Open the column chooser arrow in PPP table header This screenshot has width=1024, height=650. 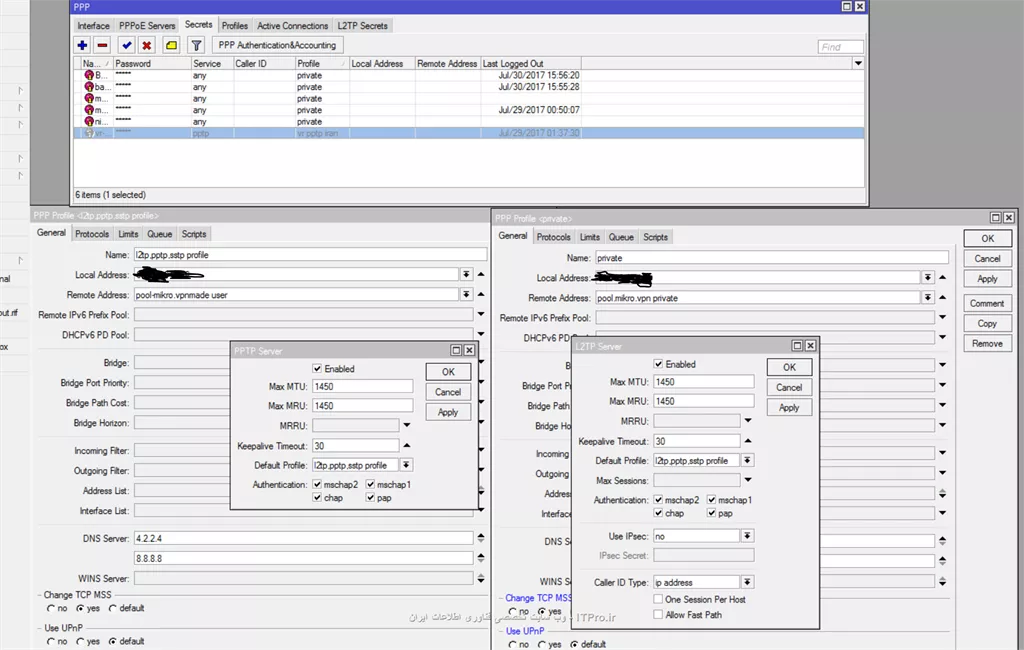[x=858, y=63]
